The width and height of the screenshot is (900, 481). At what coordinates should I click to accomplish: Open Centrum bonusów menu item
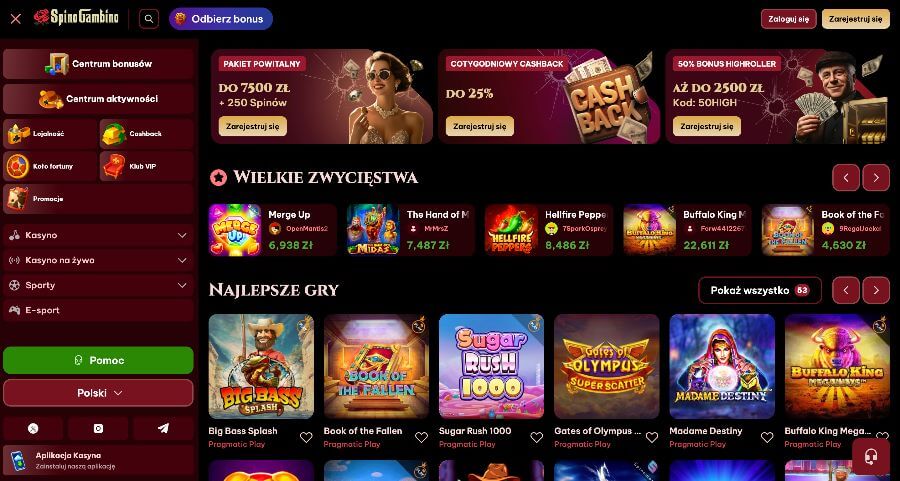click(99, 64)
